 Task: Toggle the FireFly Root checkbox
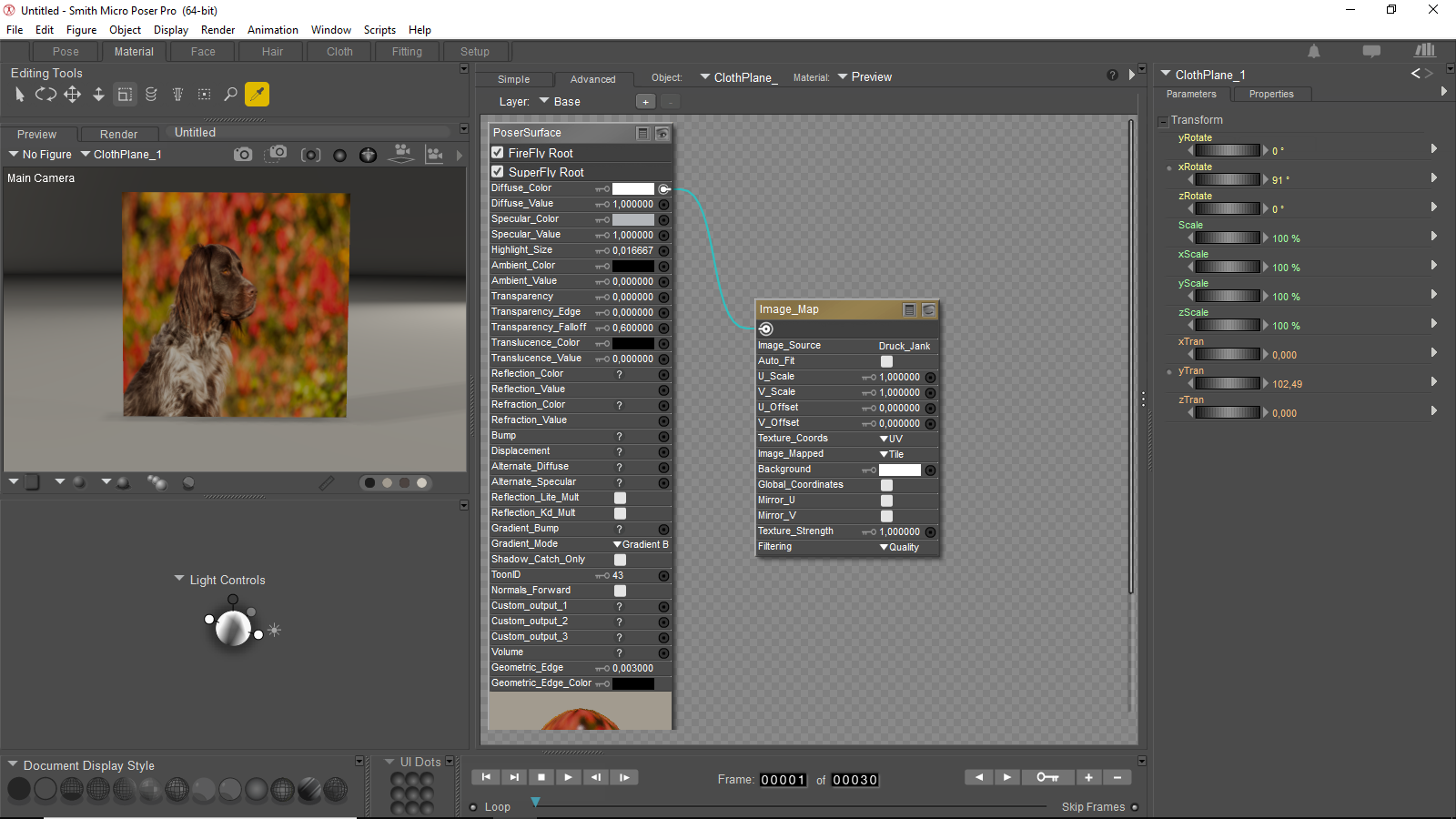click(x=498, y=153)
